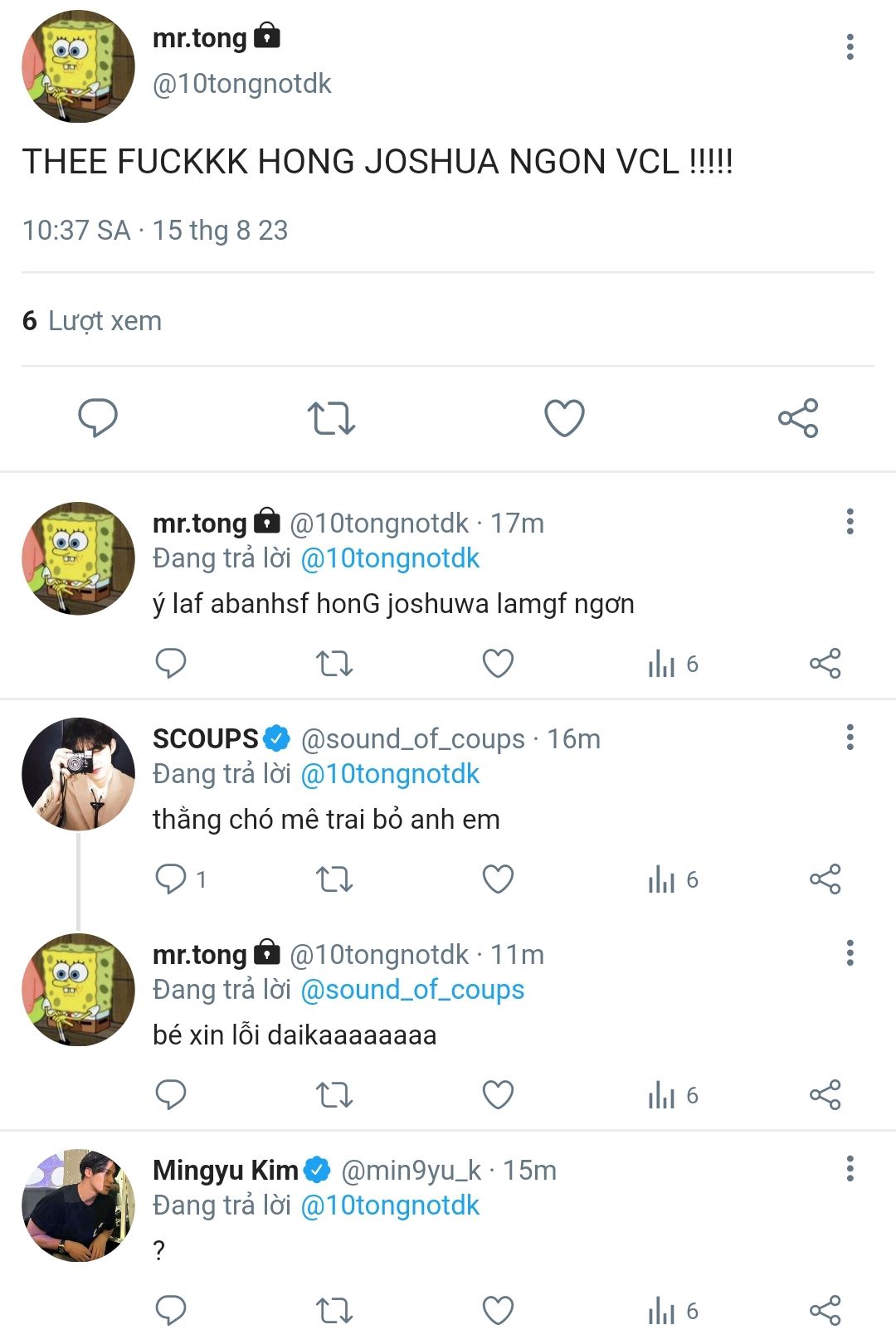Like the SCOUPS reply tweet
This screenshot has width=896, height=1344.
point(498,879)
